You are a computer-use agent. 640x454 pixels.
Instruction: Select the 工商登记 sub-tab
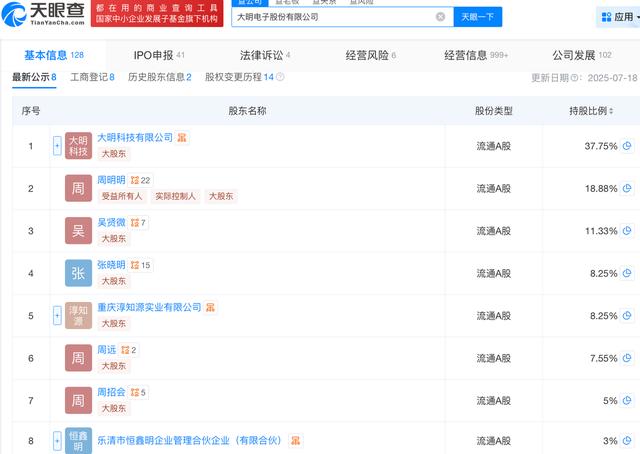[92, 77]
